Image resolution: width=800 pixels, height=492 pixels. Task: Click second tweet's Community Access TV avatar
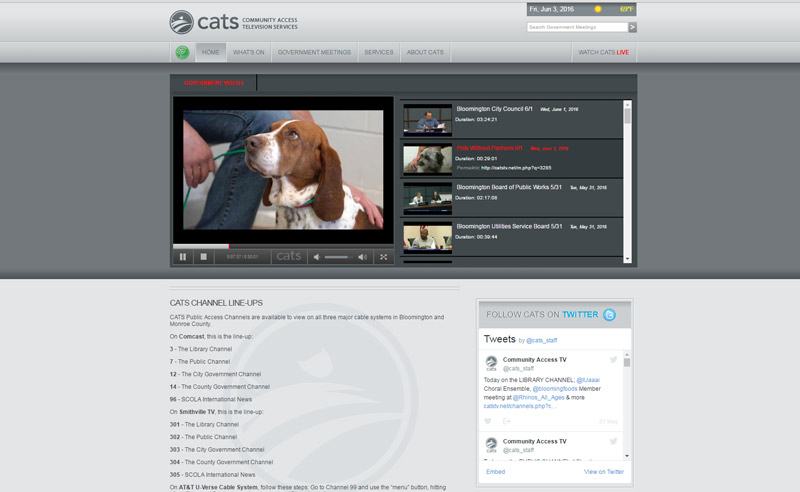point(491,445)
